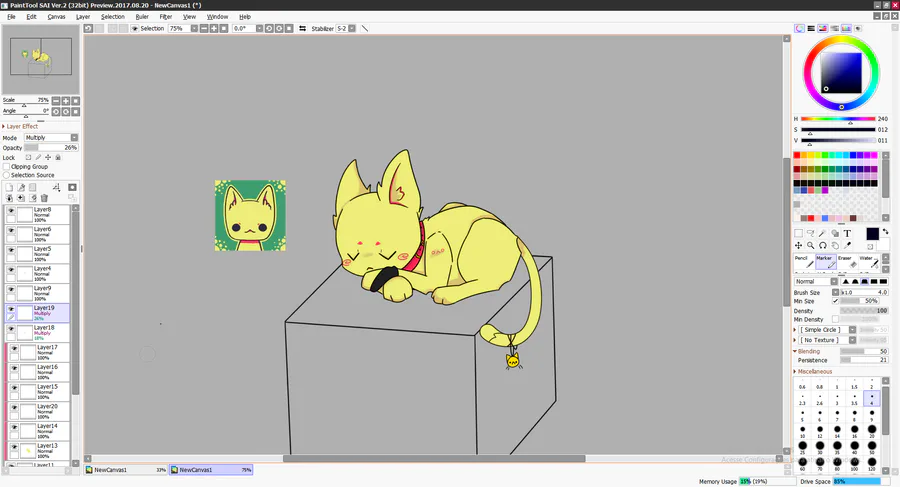Open the Stabilizer level dropdown
900x487 pixels.
tap(352, 28)
